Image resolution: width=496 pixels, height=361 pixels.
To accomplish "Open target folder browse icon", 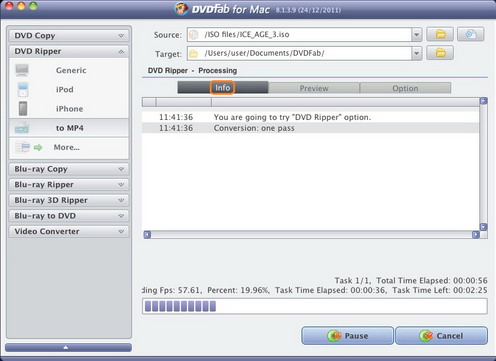I will (440, 53).
